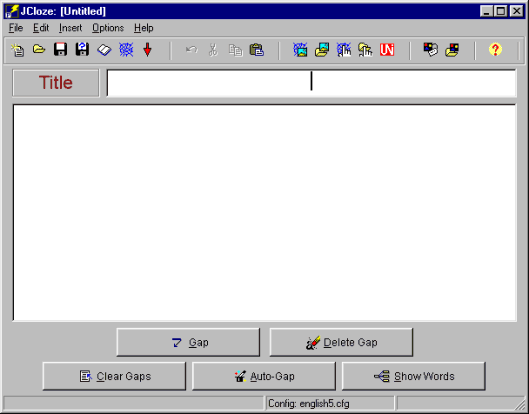
Task: Click the Clear Gaps button
Action: [114, 376]
